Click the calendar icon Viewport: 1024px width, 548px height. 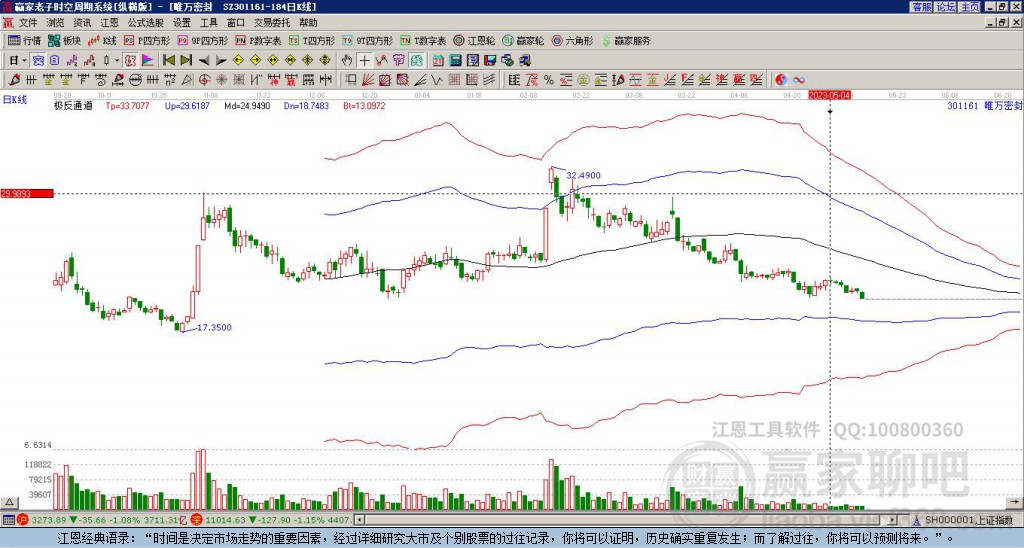[x=438, y=61]
